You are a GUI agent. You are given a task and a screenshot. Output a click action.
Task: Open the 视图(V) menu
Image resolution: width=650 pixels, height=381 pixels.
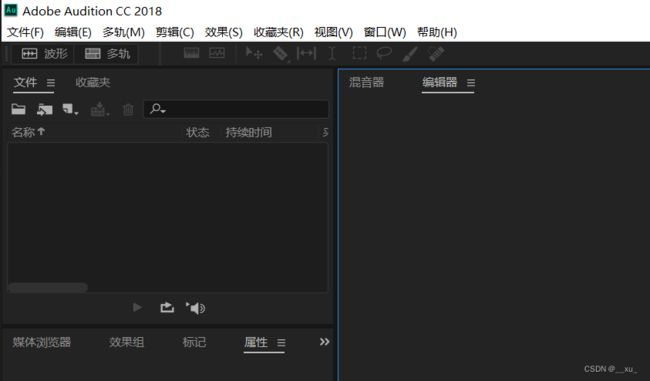(334, 32)
